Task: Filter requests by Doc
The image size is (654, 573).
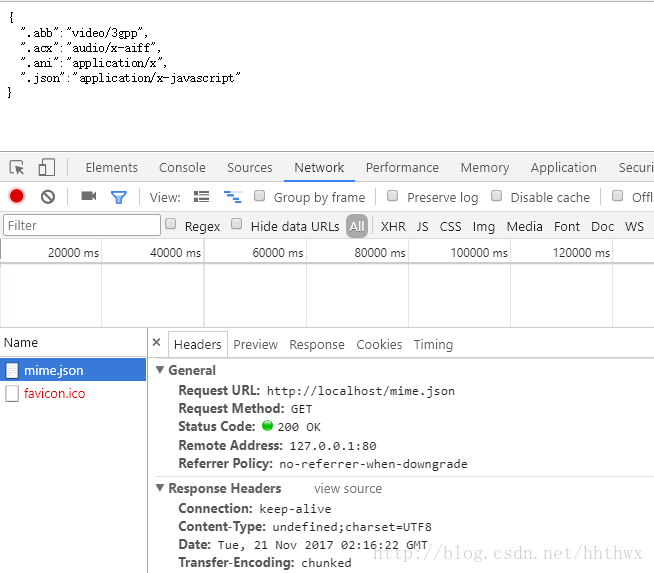Action: [x=603, y=226]
